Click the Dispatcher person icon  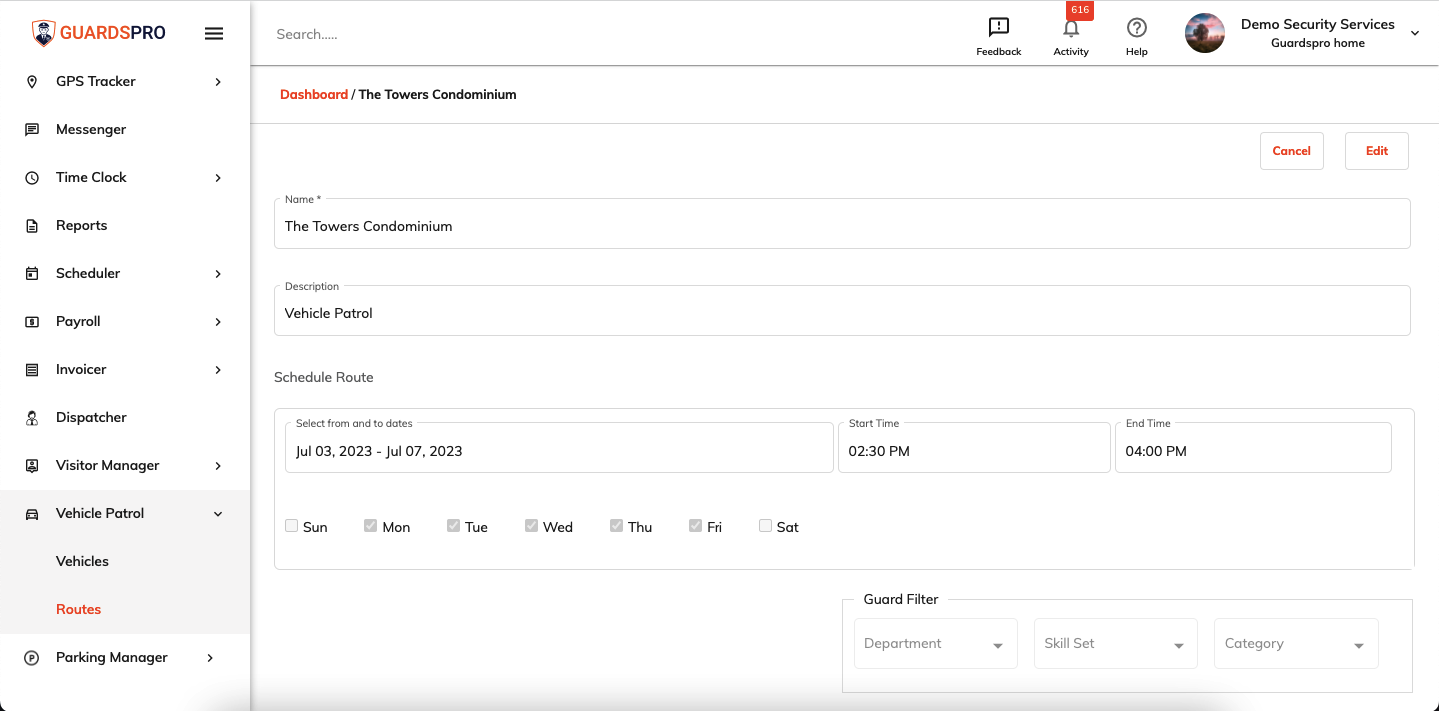click(32, 417)
